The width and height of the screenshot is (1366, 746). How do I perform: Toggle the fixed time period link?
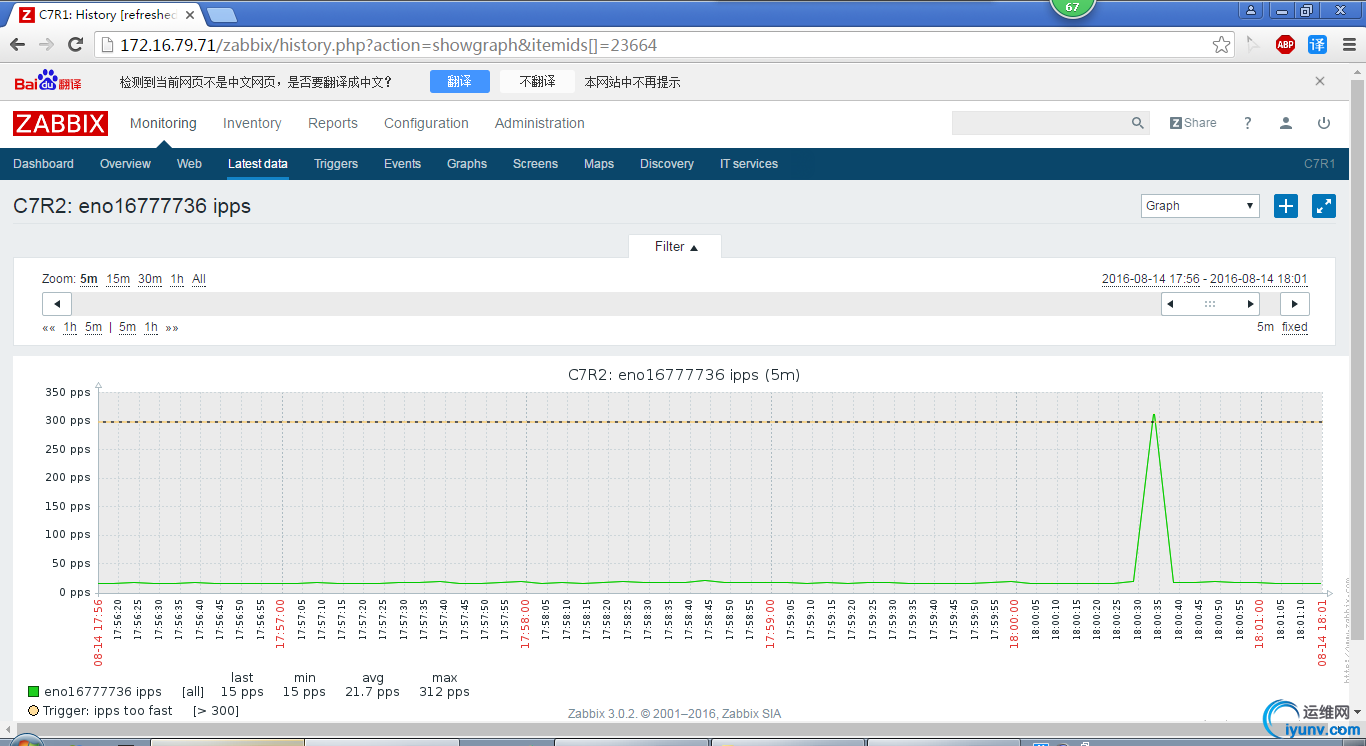click(x=1295, y=327)
